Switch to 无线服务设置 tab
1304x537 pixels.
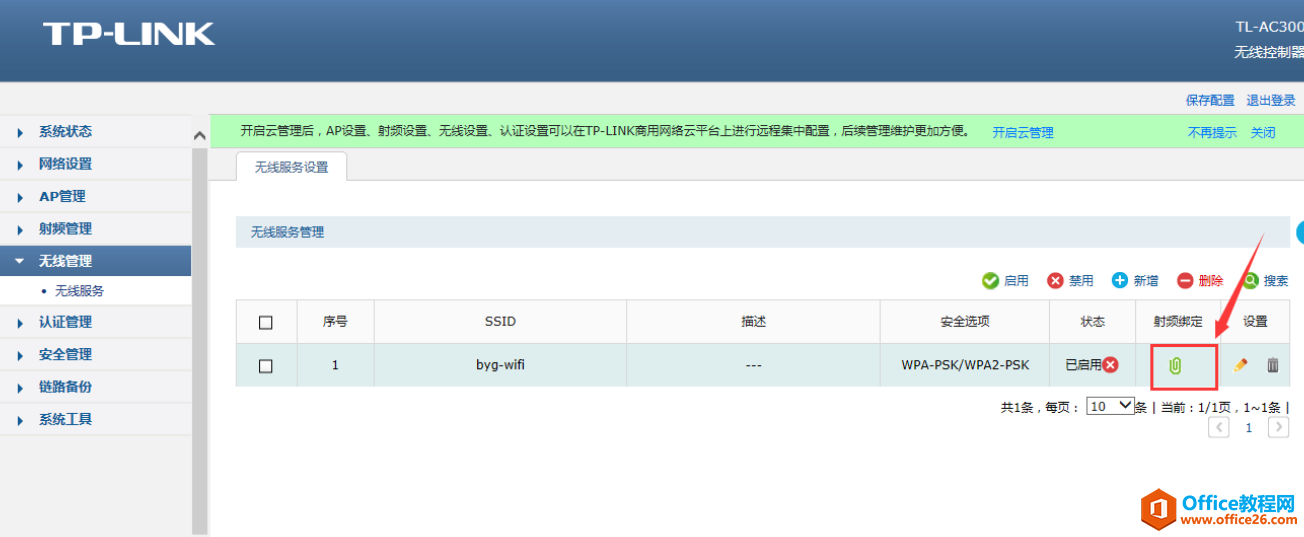click(x=291, y=167)
